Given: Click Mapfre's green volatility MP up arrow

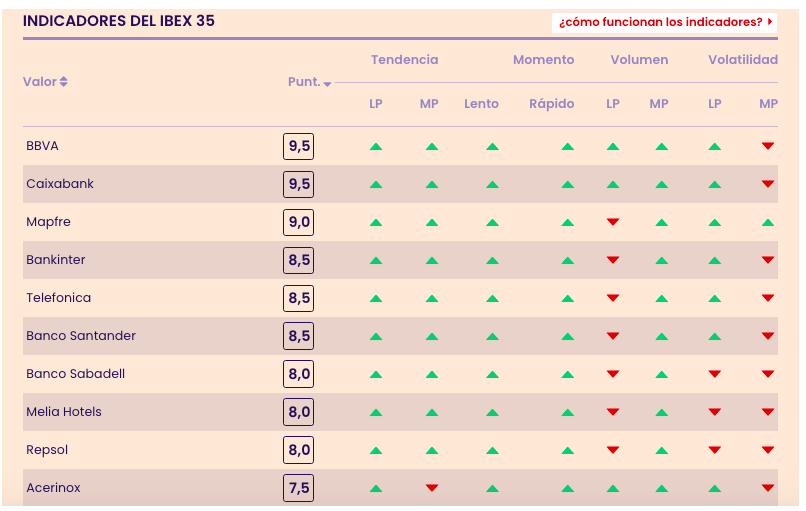Looking at the screenshot, I should coord(768,222).
